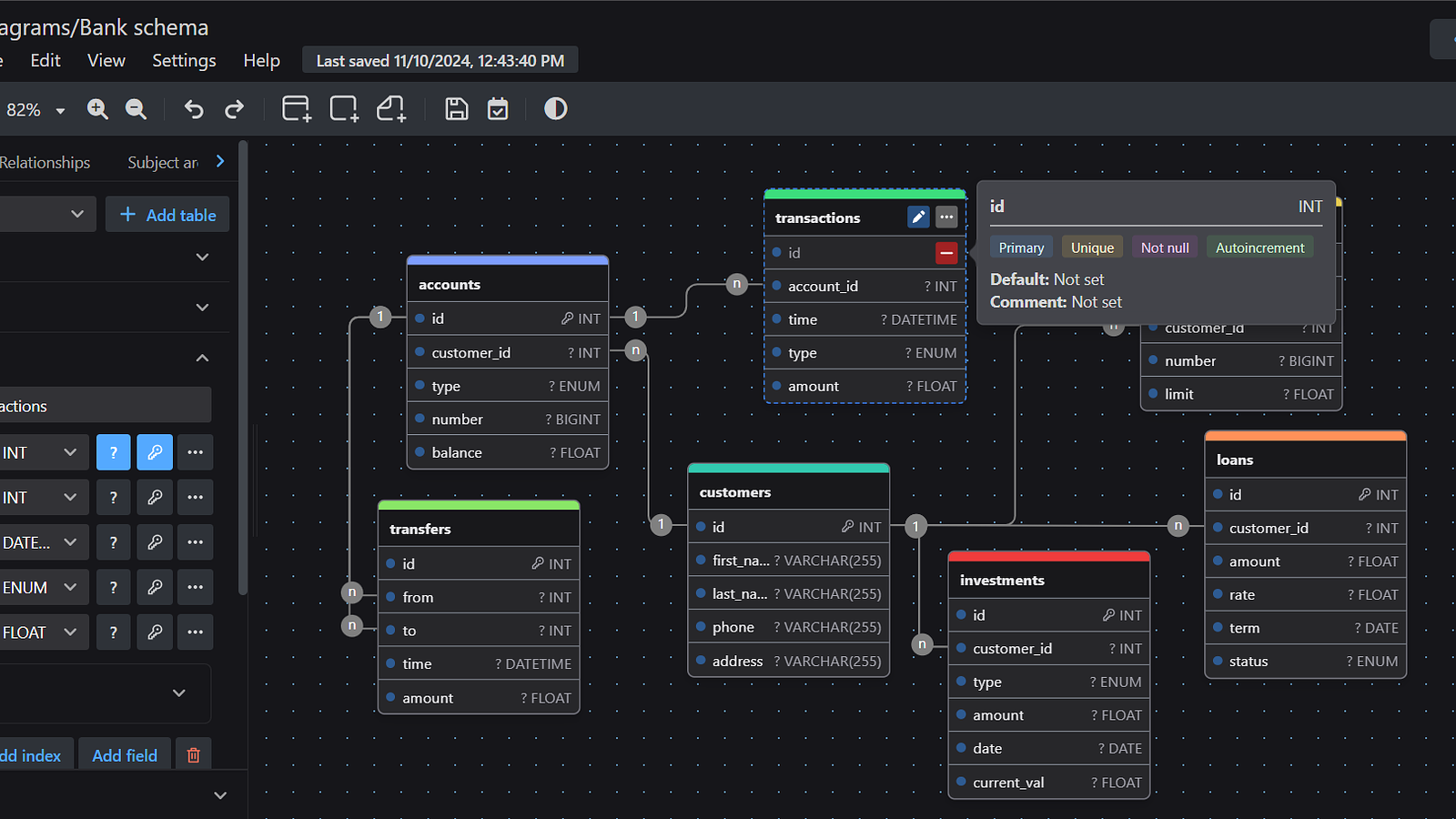The height and width of the screenshot is (819, 1456).
Task: Toggle nullable on DATE field row
Action: 114,541
